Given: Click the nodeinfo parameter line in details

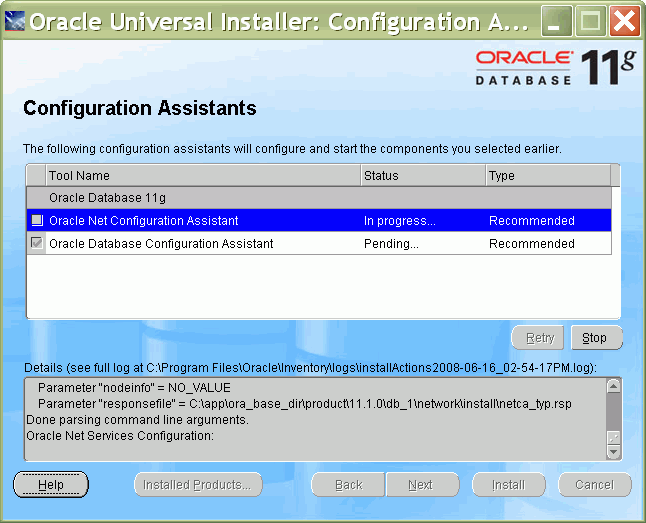Looking at the screenshot, I should tap(134, 388).
